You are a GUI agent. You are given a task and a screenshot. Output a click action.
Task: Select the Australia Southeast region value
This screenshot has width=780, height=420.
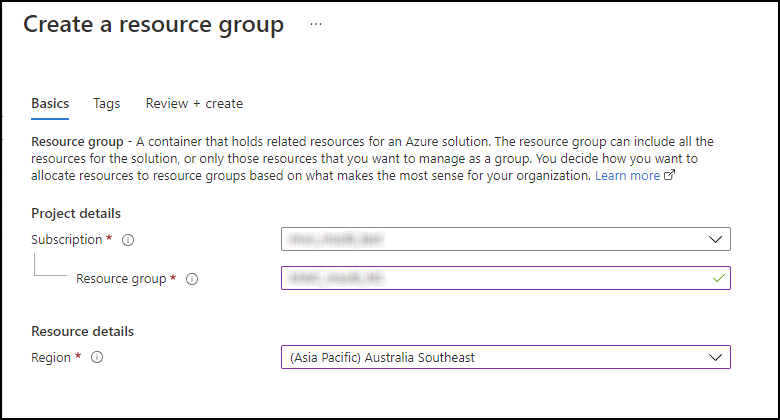coord(382,357)
